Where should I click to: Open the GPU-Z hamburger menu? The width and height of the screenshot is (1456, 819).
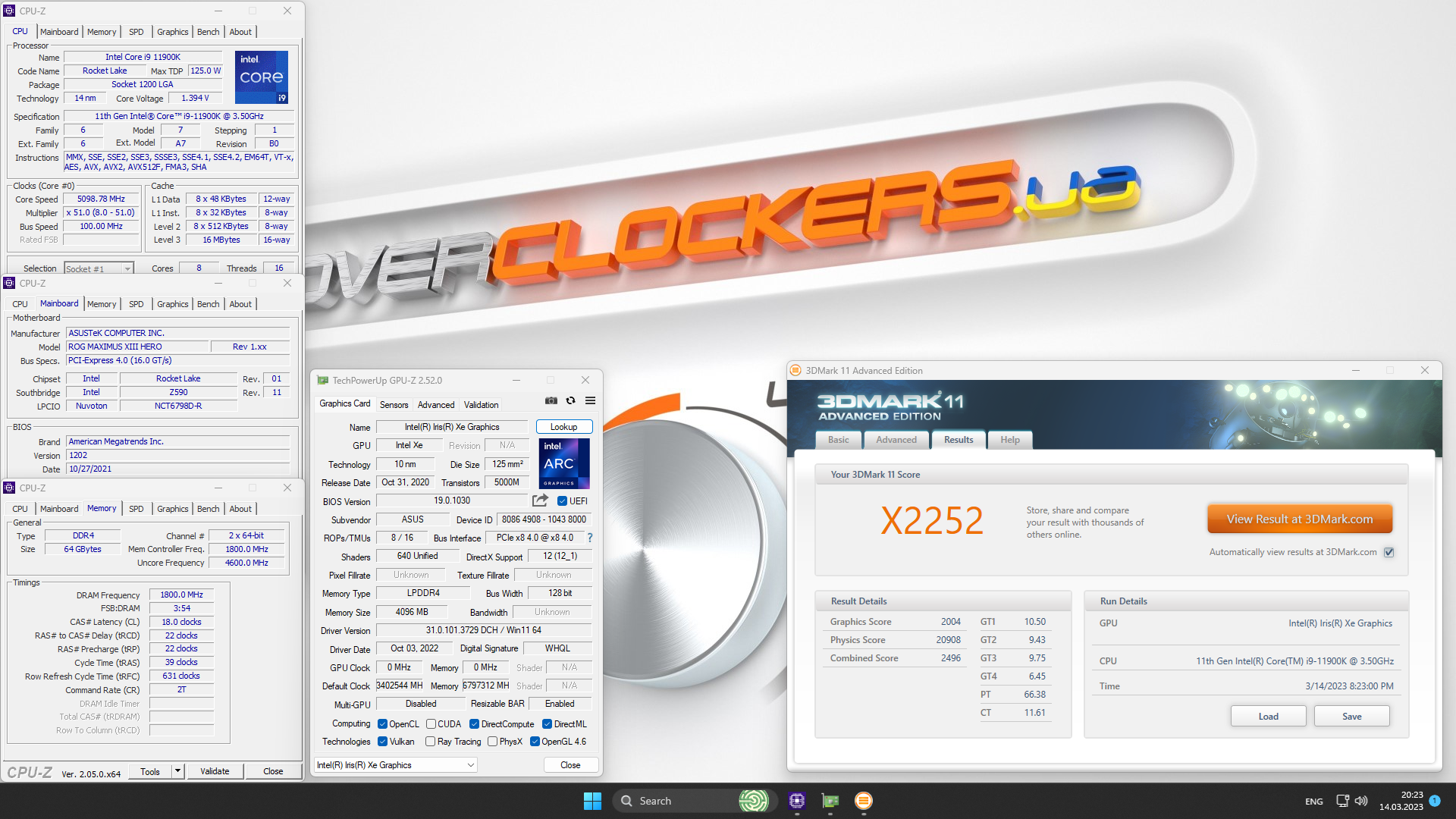coord(590,400)
